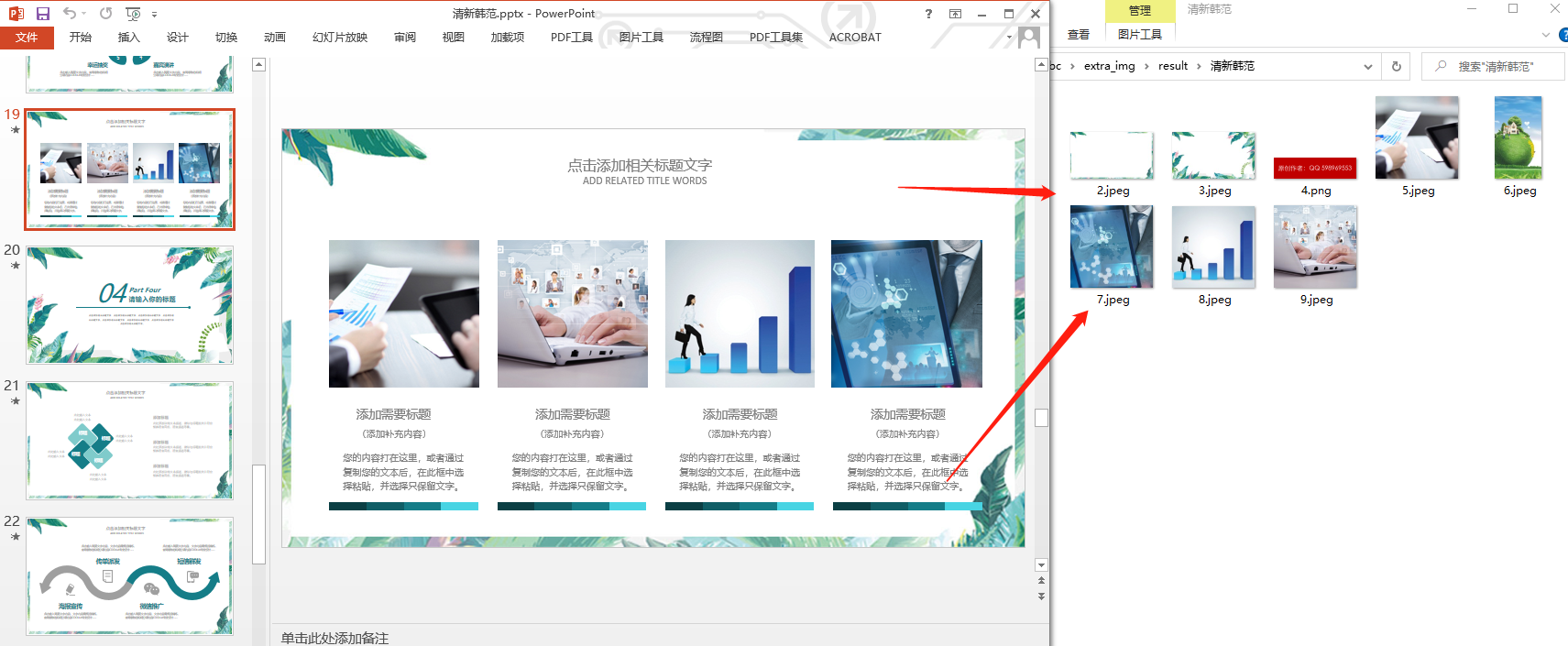Click 清新韩范 in the address breadcrumb
Screen dimensions: 1568x646
click(x=1233, y=66)
